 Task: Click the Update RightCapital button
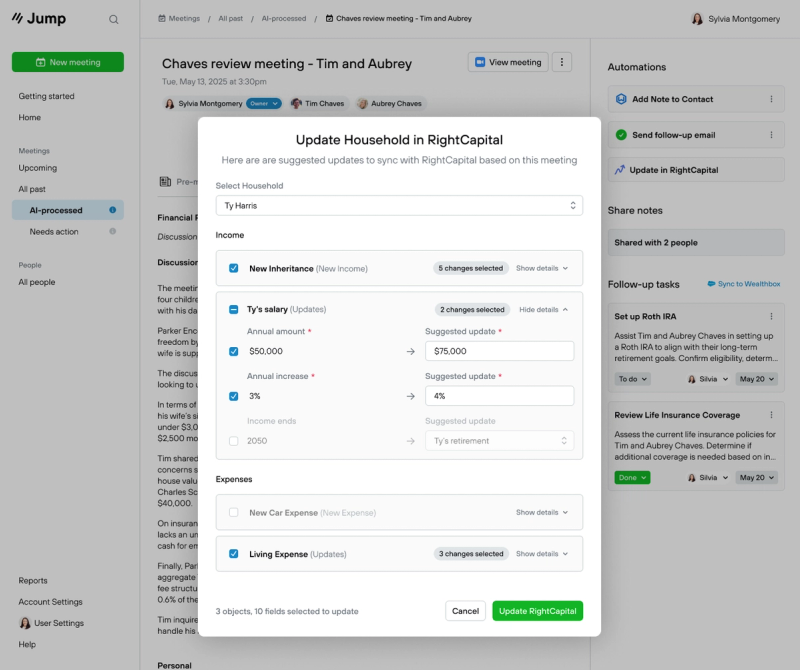pos(537,611)
